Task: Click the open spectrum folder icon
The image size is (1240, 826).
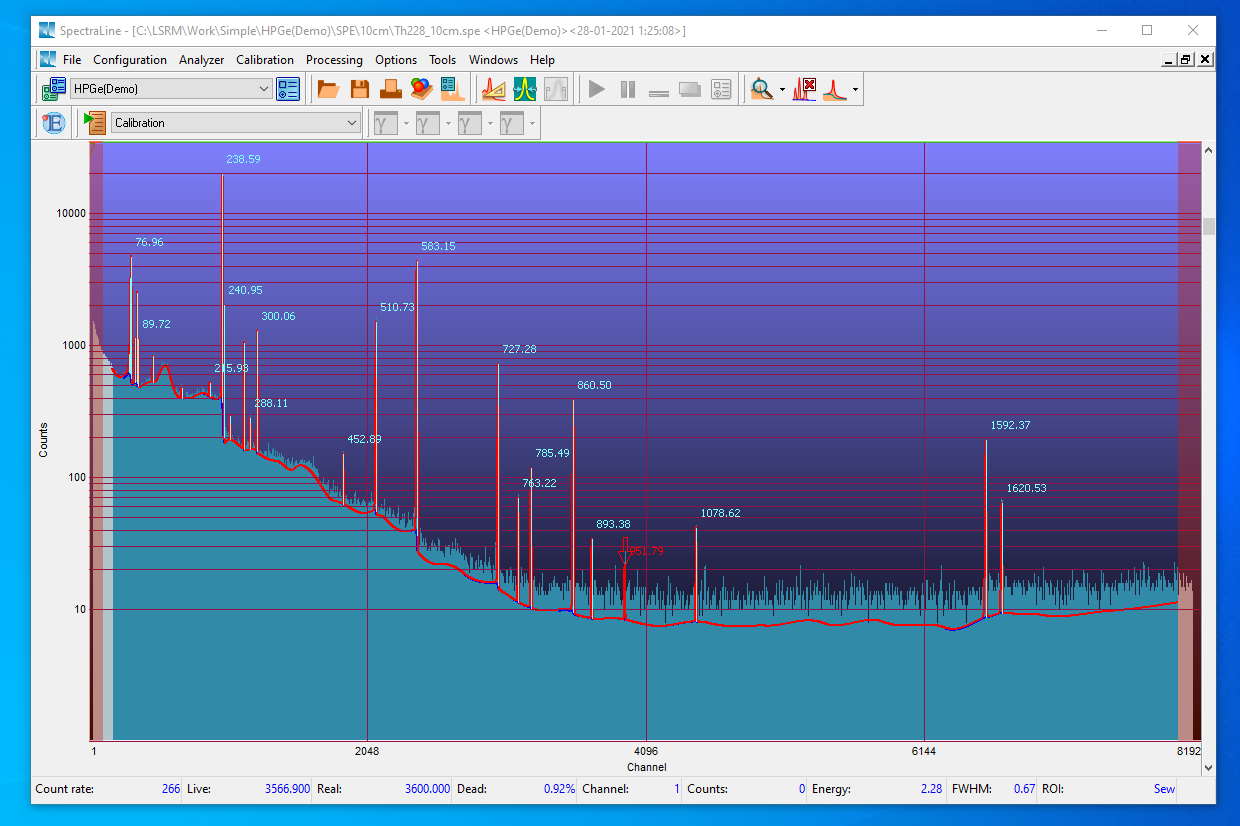Action: 327,89
